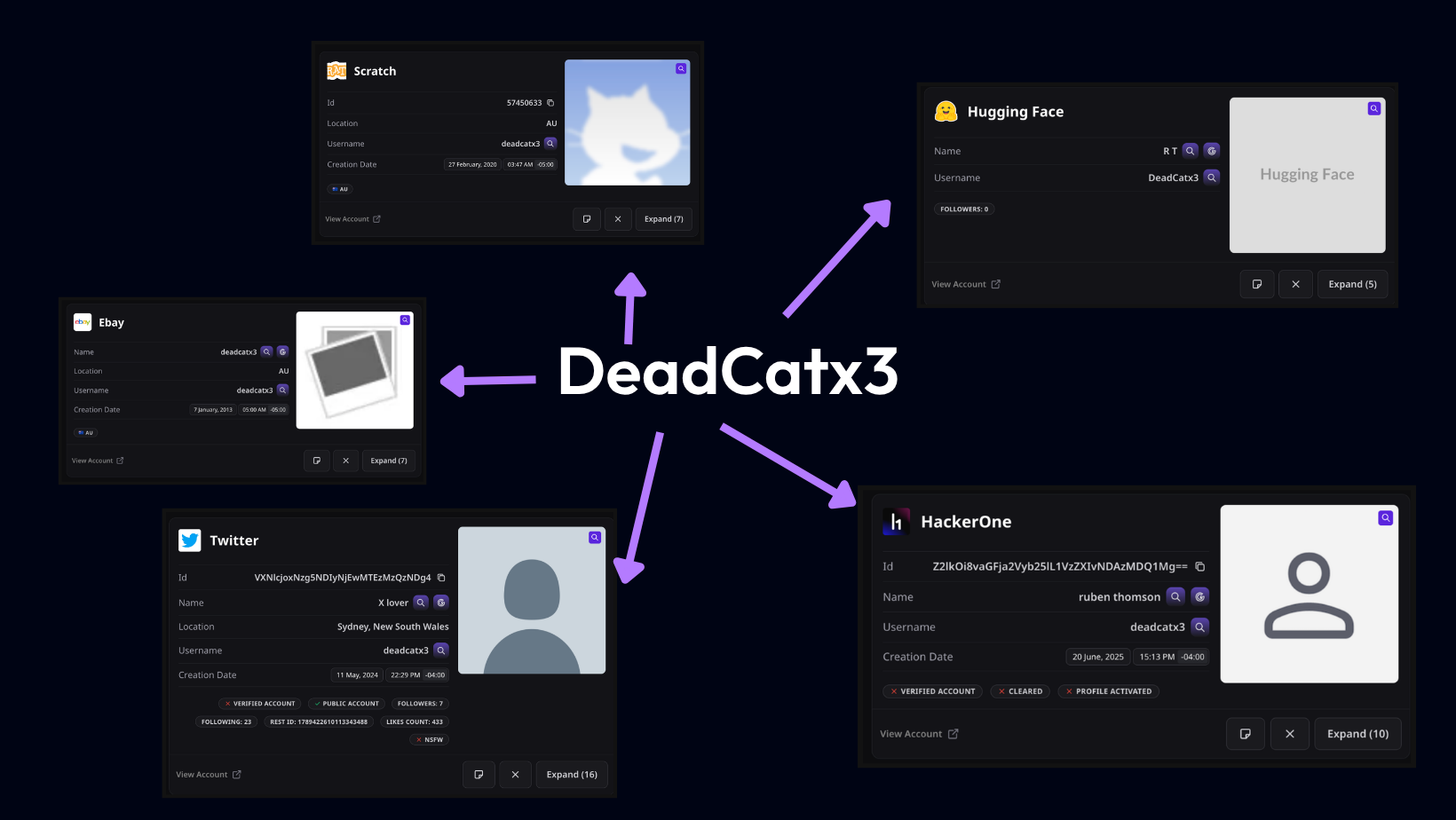The height and width of the screenshot is (820, 1456).
Task: Search the Twitter name X lover
Action: point(421,603)
